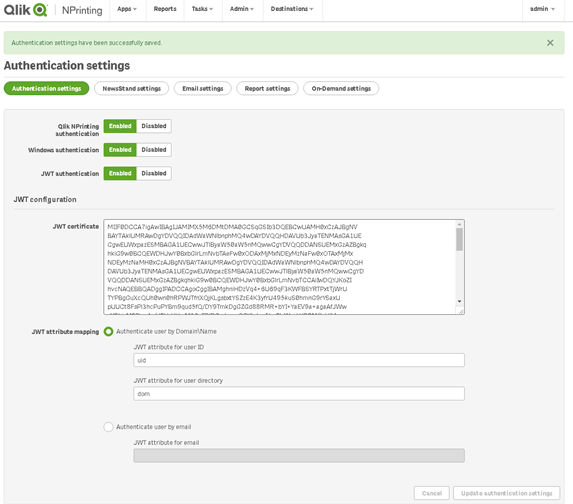Image resolution: width=573 pixels, height=504 pixels.
Task: Focus the JWT attribute for user directory field
Action: [299, 394]
